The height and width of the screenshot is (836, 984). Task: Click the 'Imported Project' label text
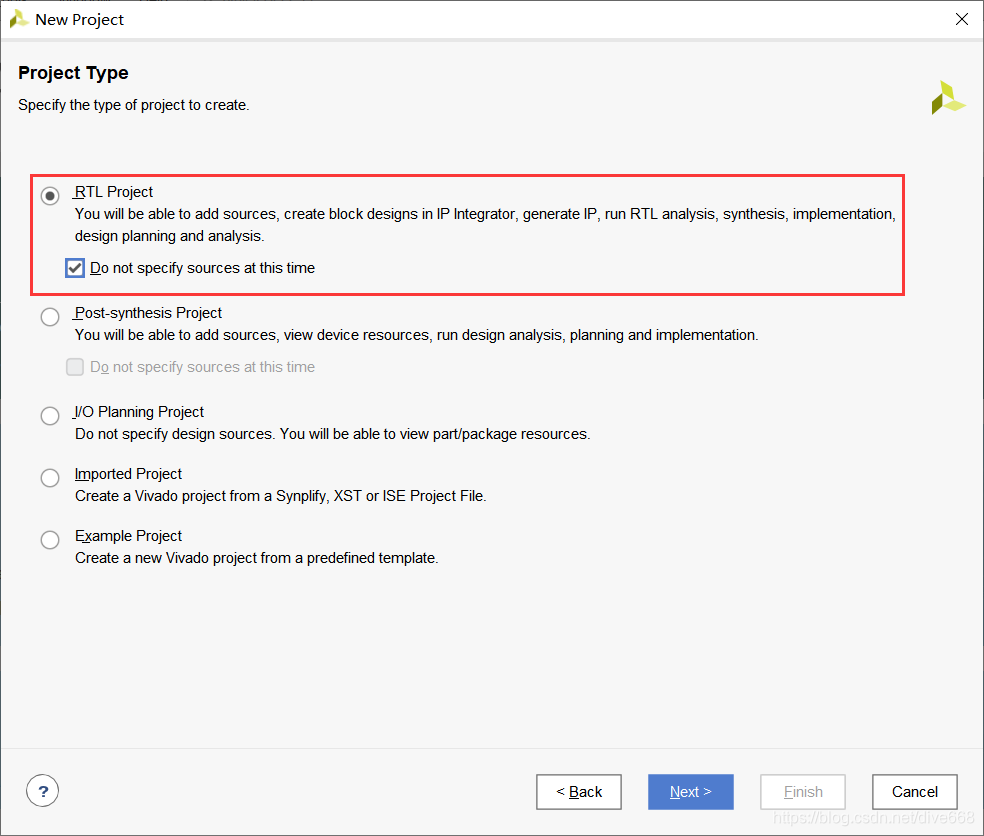[x=128, y=474]
